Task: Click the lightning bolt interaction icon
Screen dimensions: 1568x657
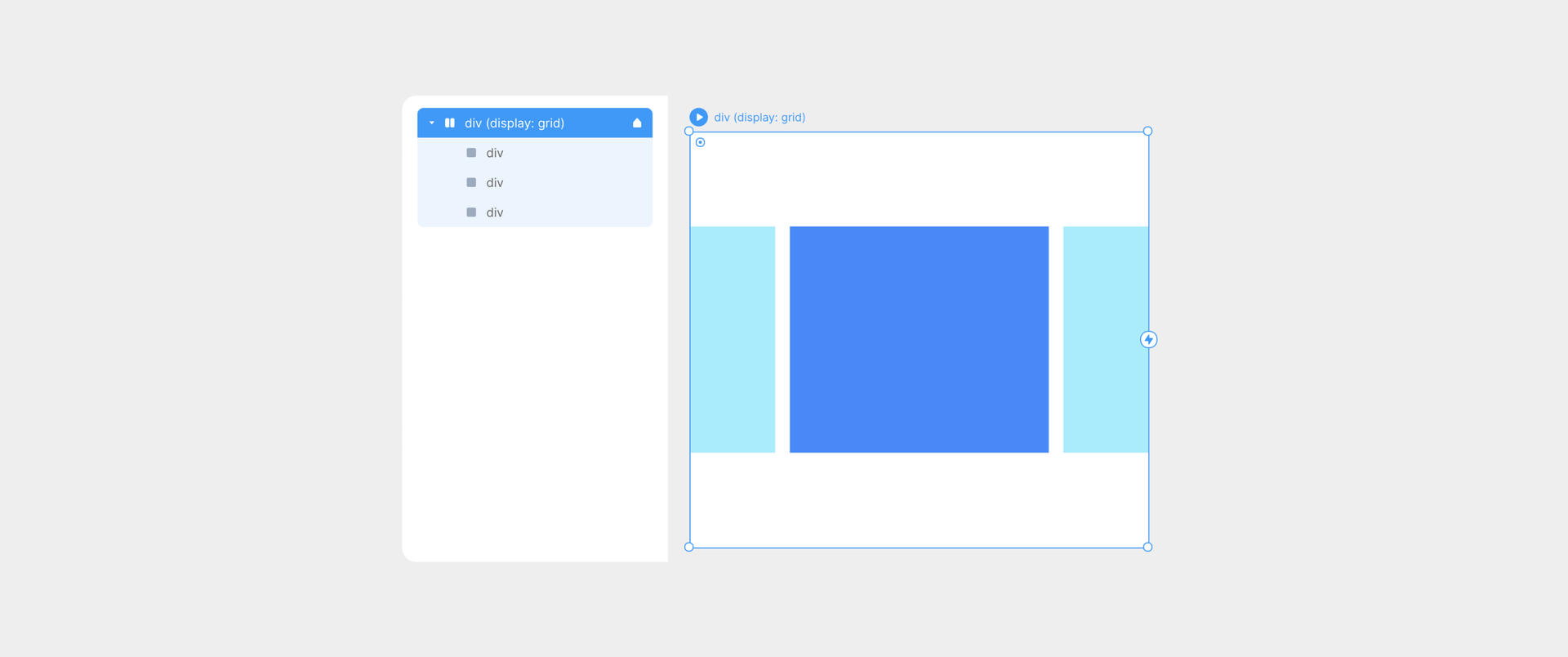Action: point(1149,339)
